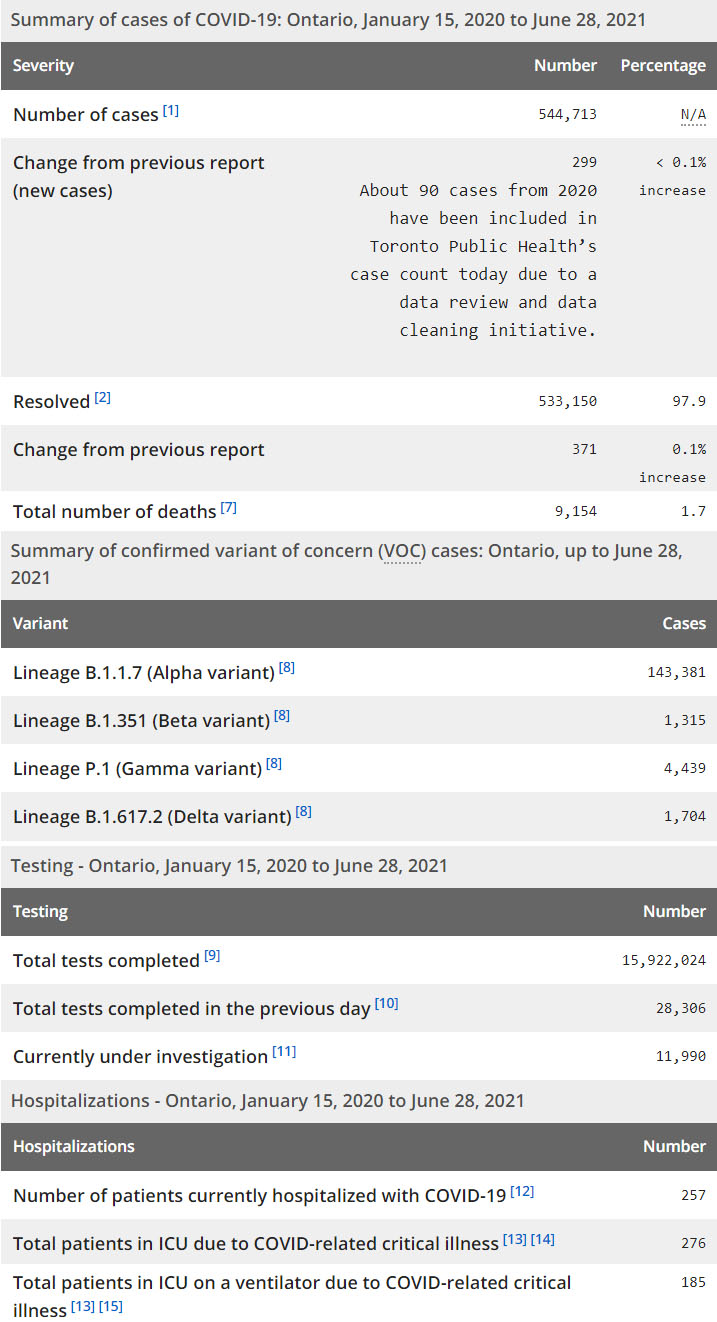717x1322 pixels.
Task: Open footnote 1 beside Number of cases
Action: click(x=171, y=111)
